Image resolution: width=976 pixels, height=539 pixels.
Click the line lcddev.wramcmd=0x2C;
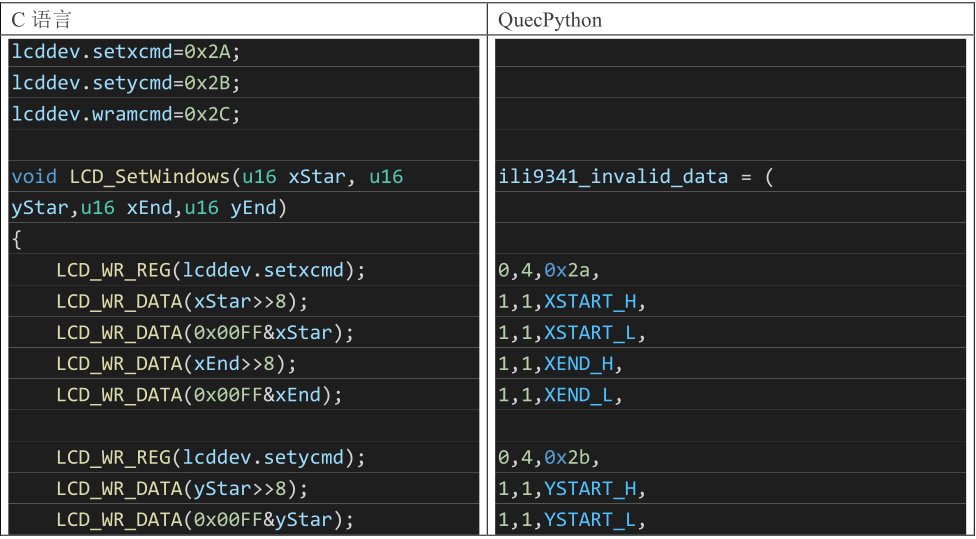click(126, 114)
